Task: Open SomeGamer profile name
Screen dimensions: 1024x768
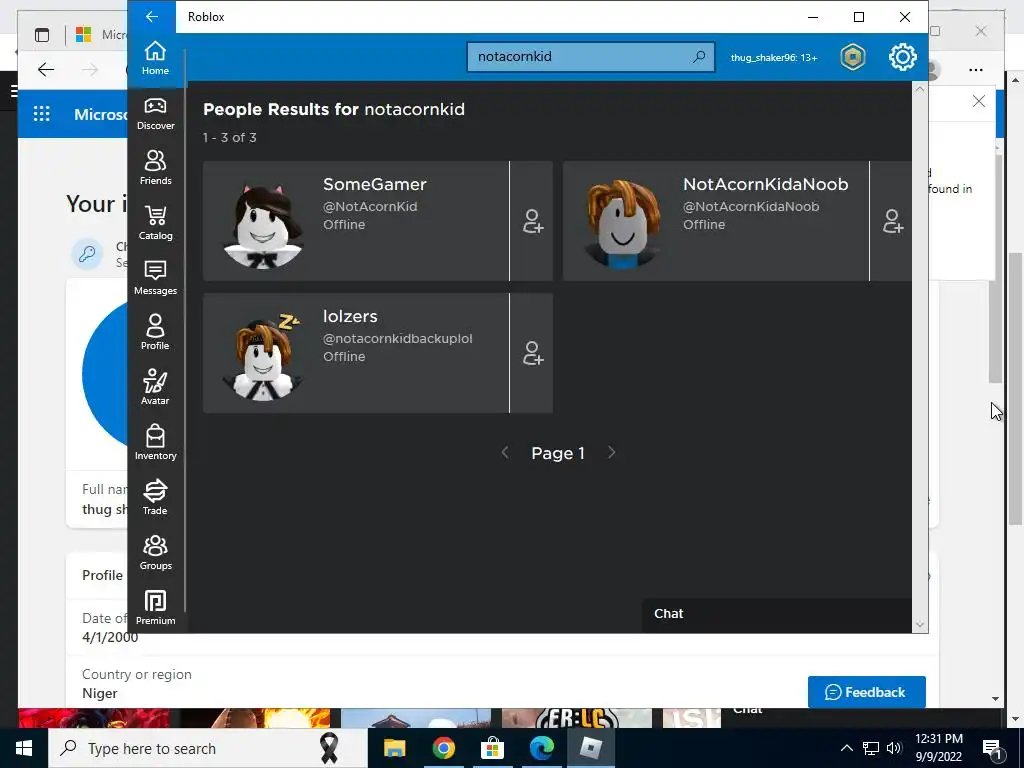Action: pos(375,184)
